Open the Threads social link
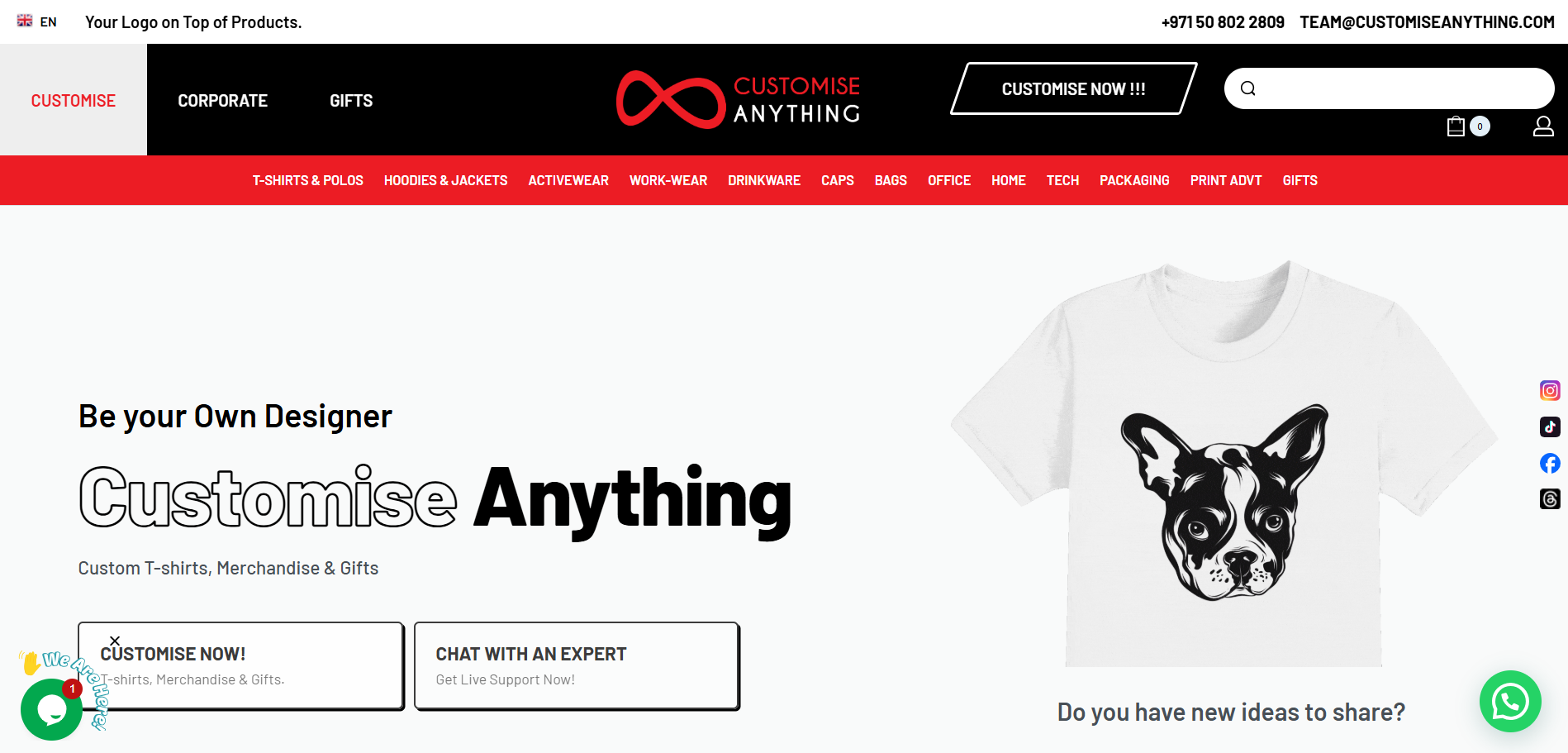Screen dimensions: 1568x753 (1550, 499)
